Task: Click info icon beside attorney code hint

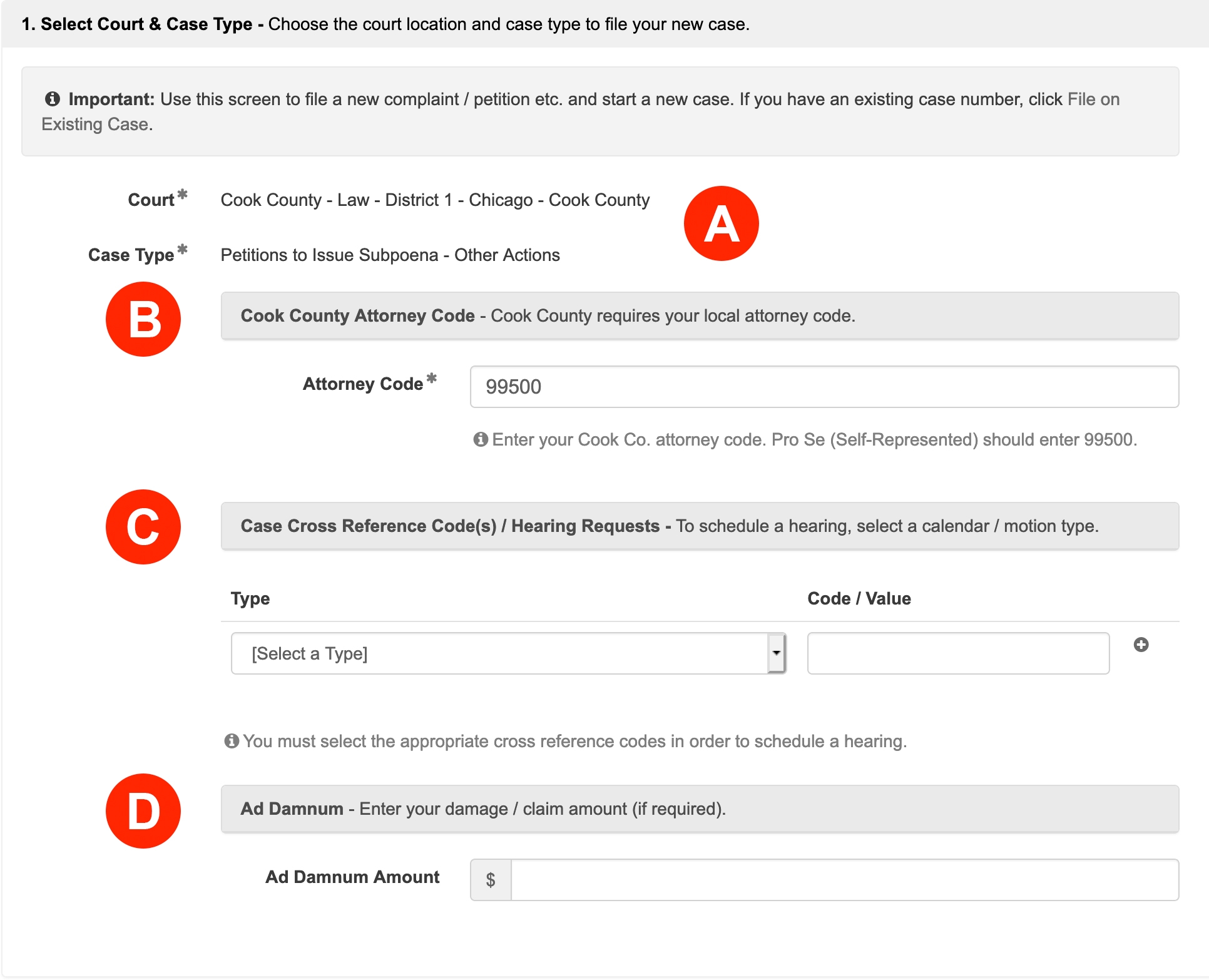Action: (481, 439)
